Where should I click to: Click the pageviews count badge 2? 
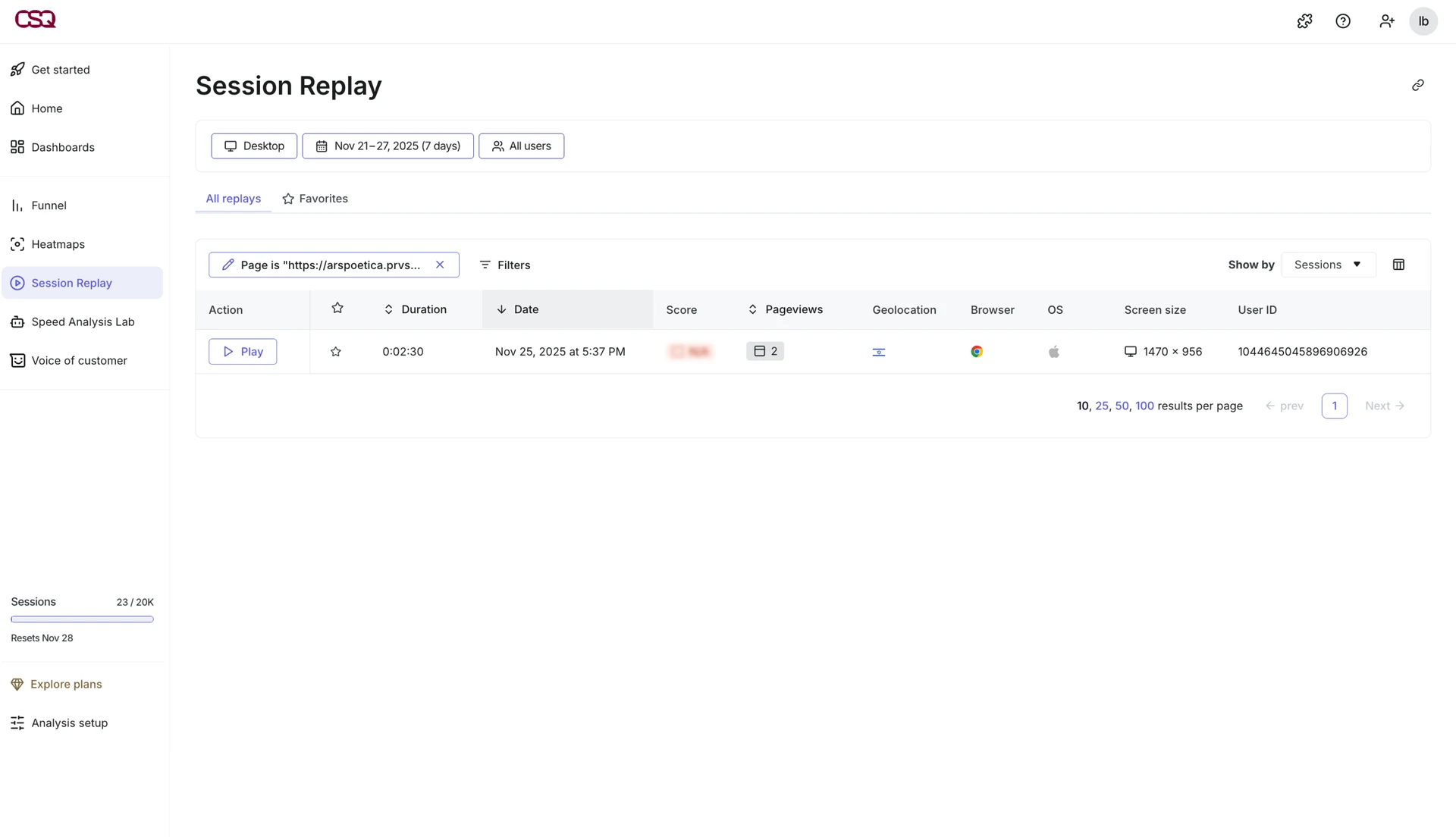tap(765, 351)
